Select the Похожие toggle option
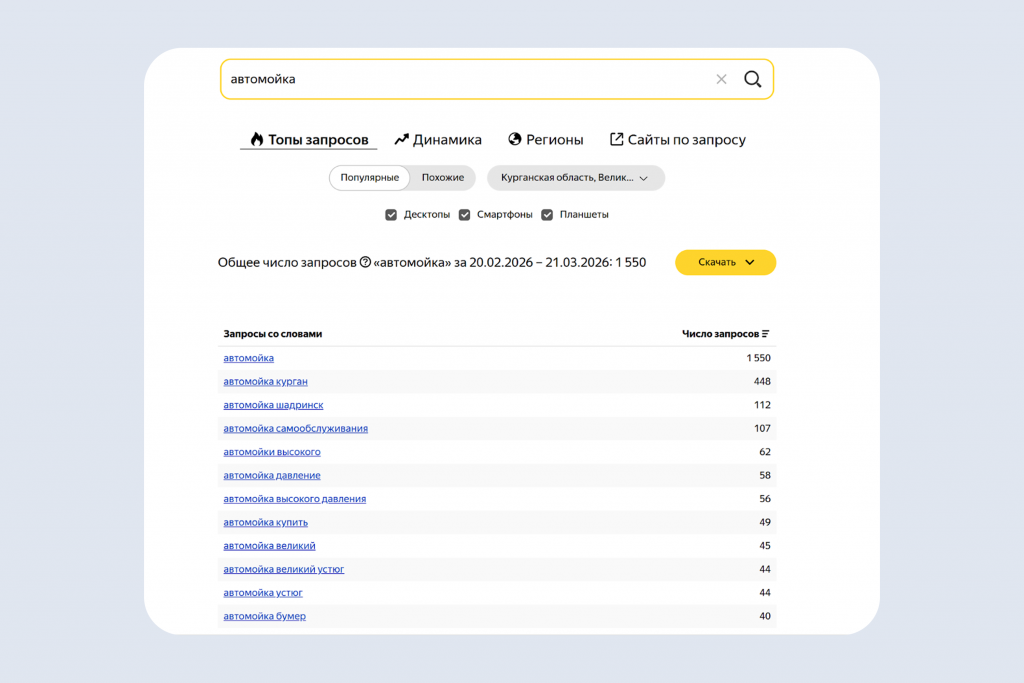 (x=443, y=178)
